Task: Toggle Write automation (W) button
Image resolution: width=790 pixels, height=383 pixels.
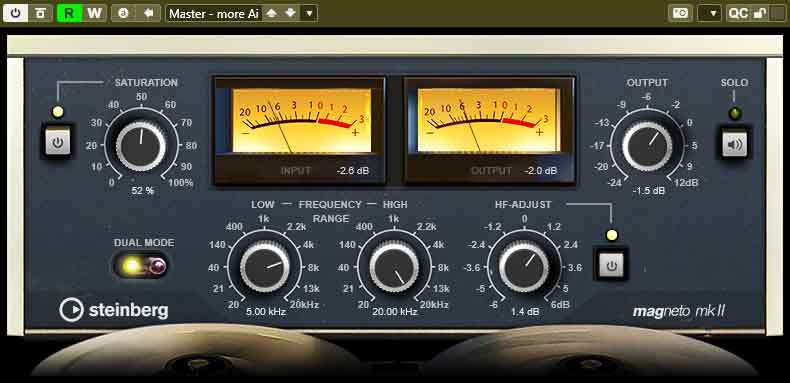Action: click(x=94, y=13)
